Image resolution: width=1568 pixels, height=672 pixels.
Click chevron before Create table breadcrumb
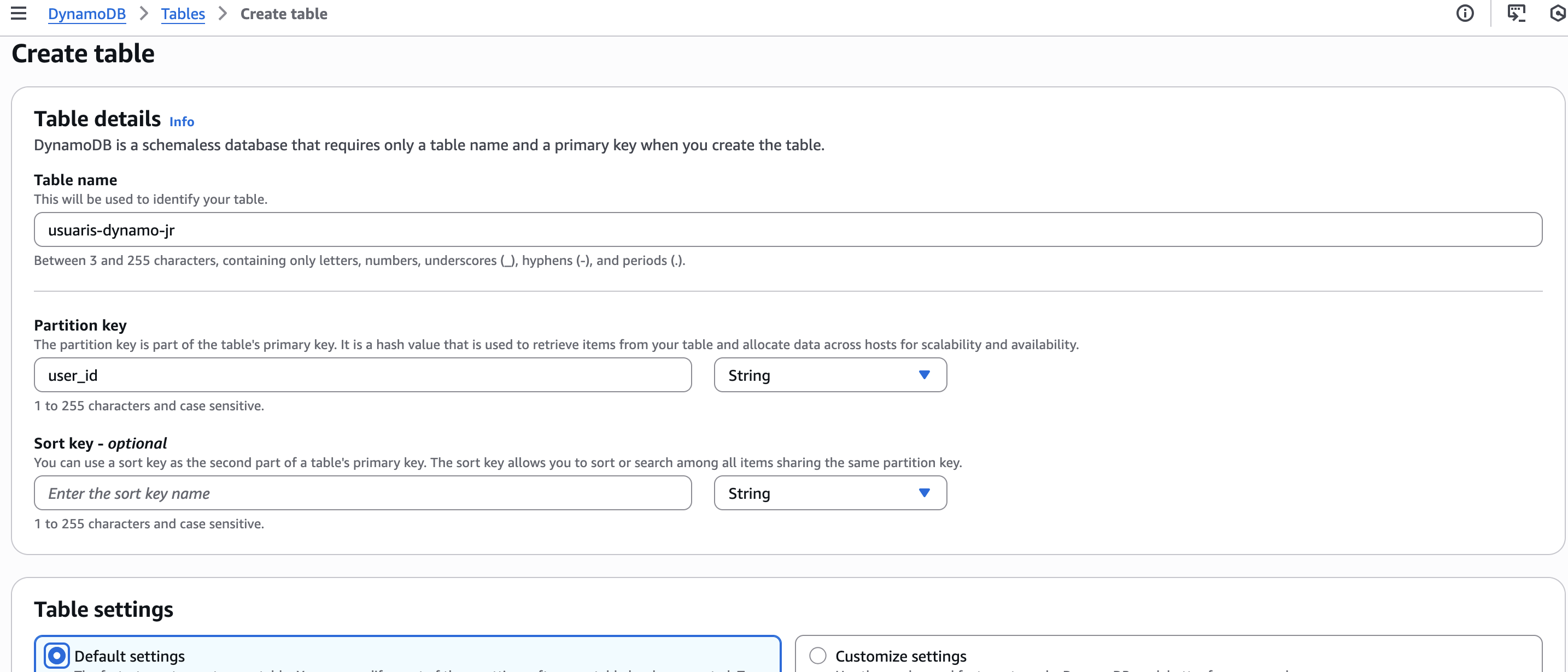(223, 13)
